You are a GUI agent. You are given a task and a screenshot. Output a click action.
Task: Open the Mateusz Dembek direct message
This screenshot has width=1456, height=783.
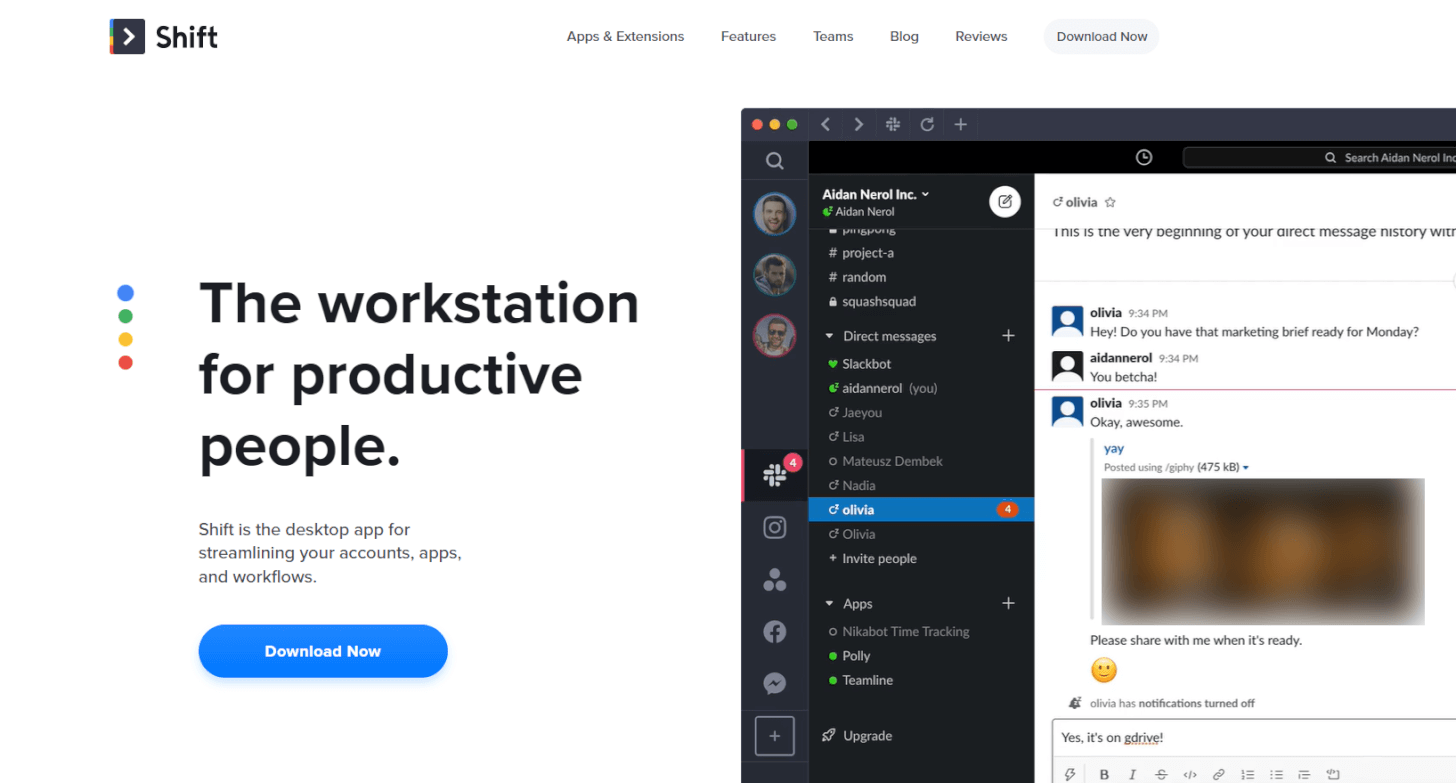pyautogui.click(x=886, y=461)
